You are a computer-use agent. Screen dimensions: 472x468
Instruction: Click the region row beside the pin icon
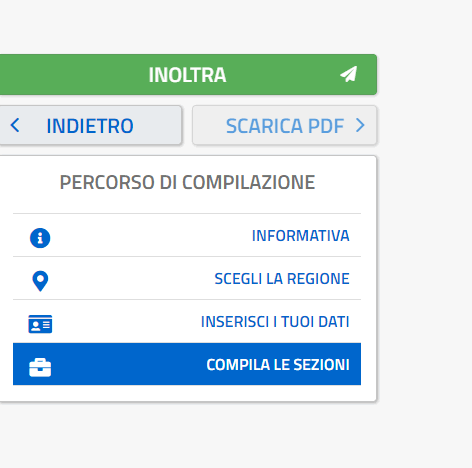coord(187,278)
